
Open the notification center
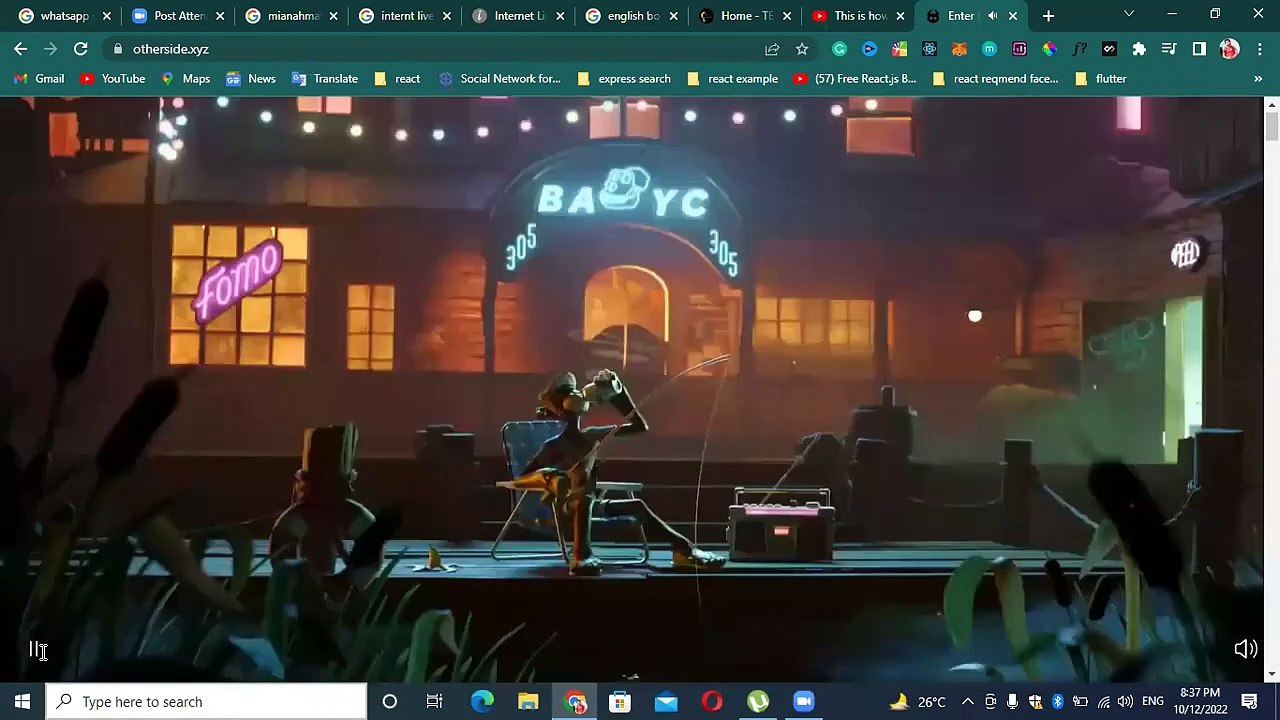1249,701
